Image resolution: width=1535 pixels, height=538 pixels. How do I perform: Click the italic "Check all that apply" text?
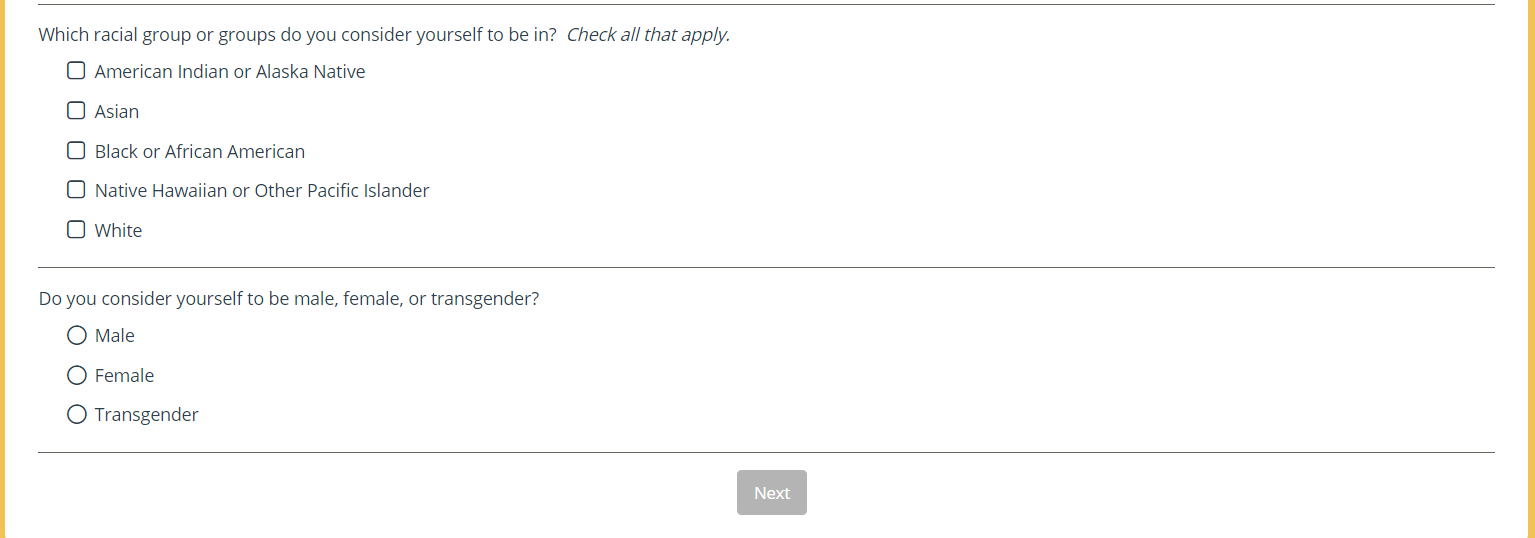(x=648, y=35)
